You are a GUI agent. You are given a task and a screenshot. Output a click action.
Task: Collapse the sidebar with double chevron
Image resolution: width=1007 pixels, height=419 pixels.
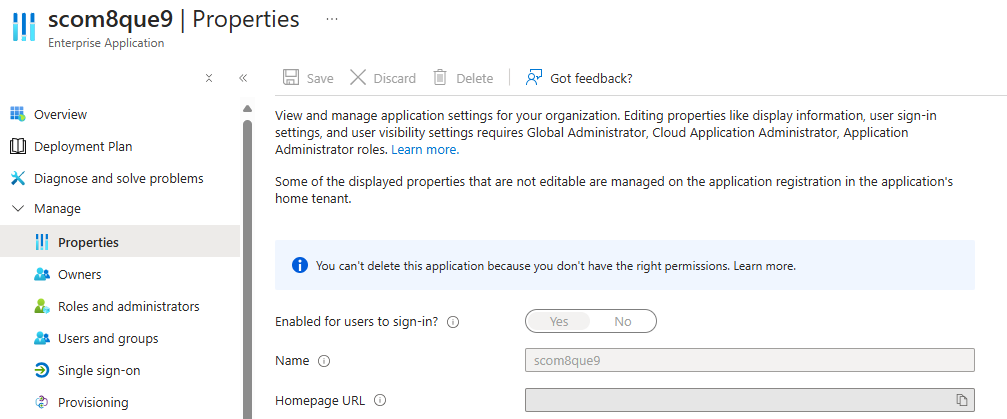click(x=243, y=78)
